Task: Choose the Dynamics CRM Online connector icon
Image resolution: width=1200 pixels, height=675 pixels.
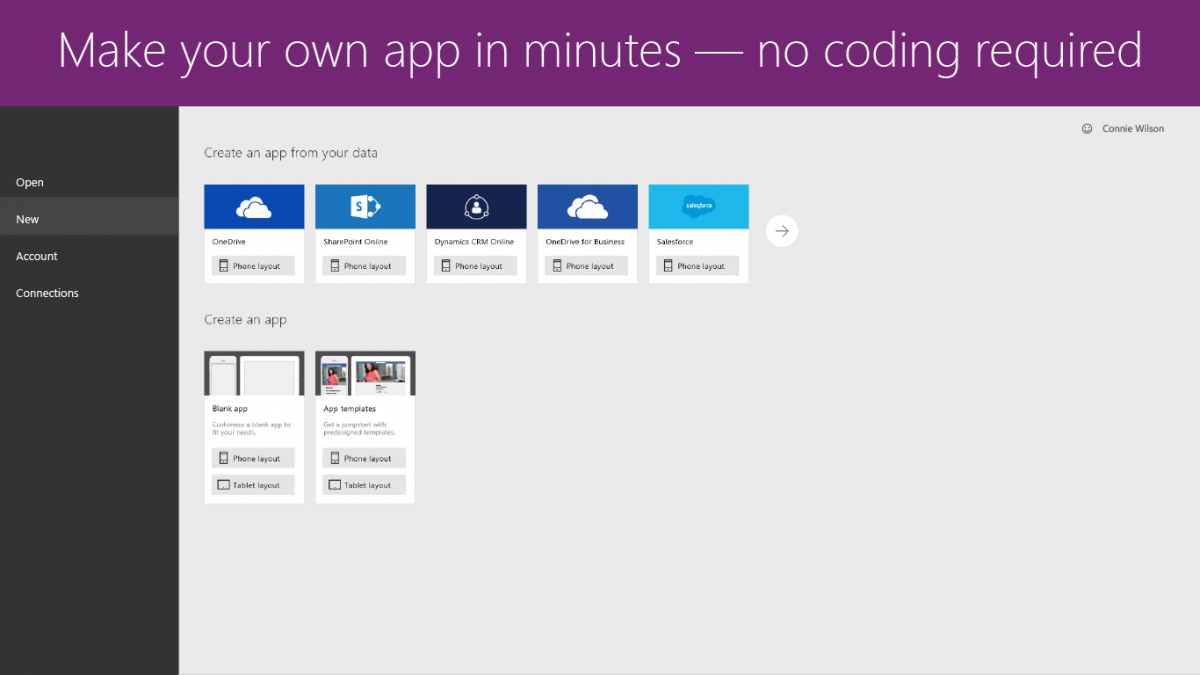Action: pos(476,206)
